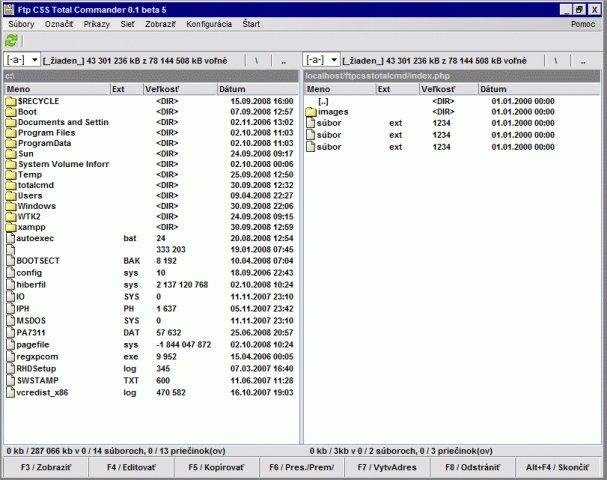Click the Temp folder icon
Screen dimensions: 607x480
(x=11, y=175)
